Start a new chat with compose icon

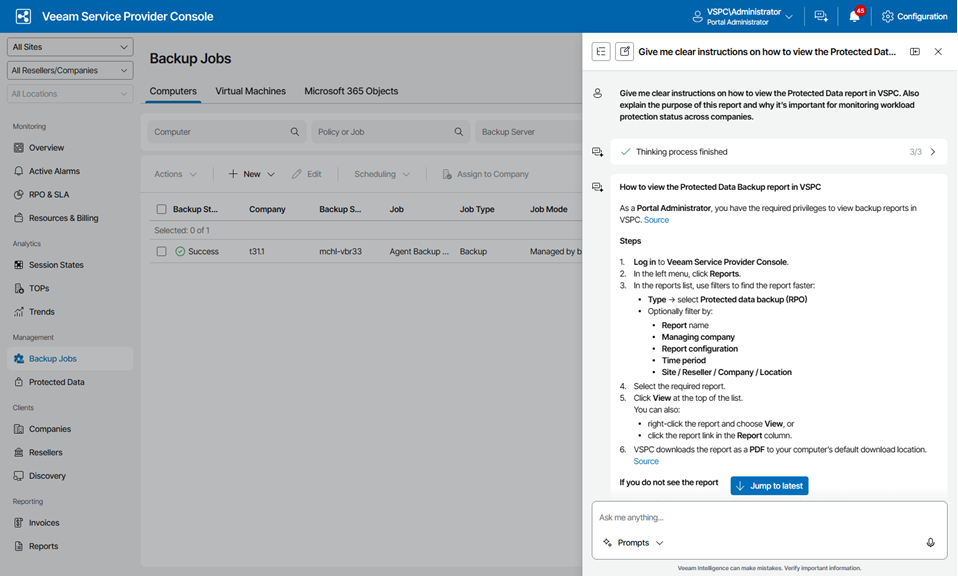pyautogui.click(x=624, y=52)
